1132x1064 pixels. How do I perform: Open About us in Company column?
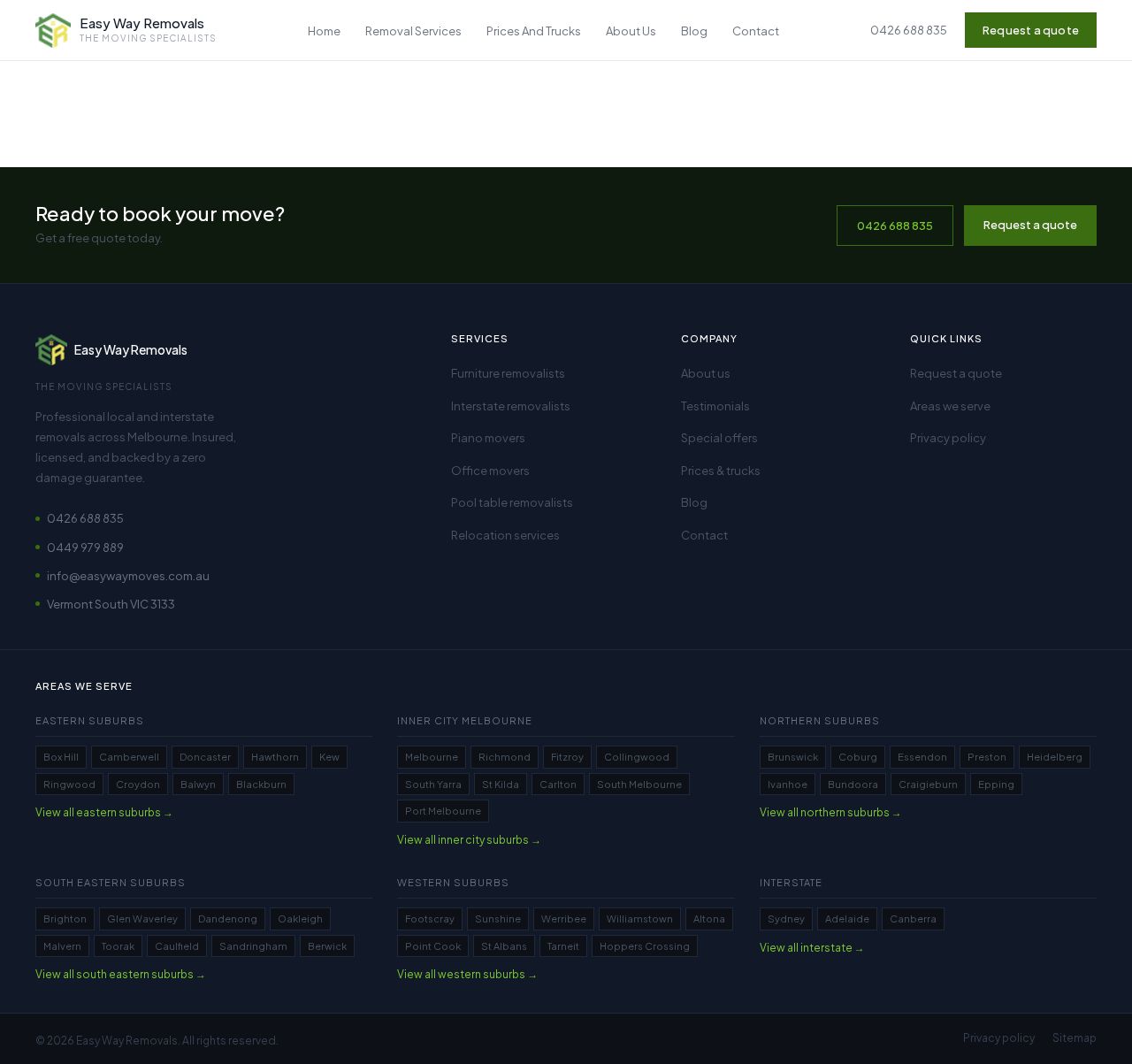pos(706,373)
